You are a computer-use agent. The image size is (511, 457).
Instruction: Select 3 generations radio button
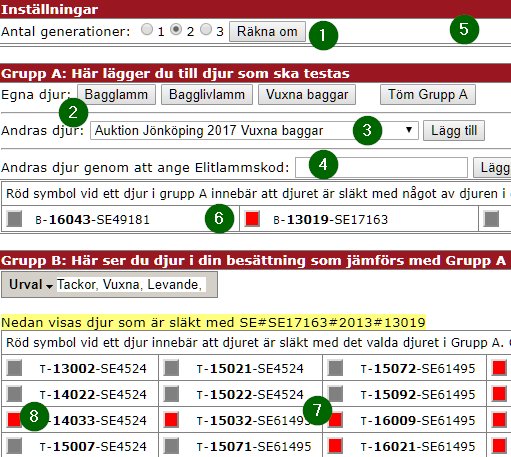pyautogui.click(x=206, y=29)
